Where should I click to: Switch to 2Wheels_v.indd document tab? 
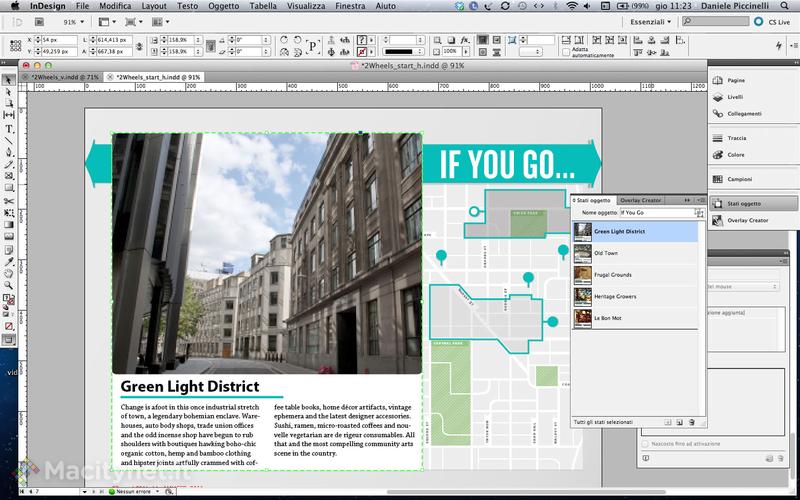tap(65, 76)
